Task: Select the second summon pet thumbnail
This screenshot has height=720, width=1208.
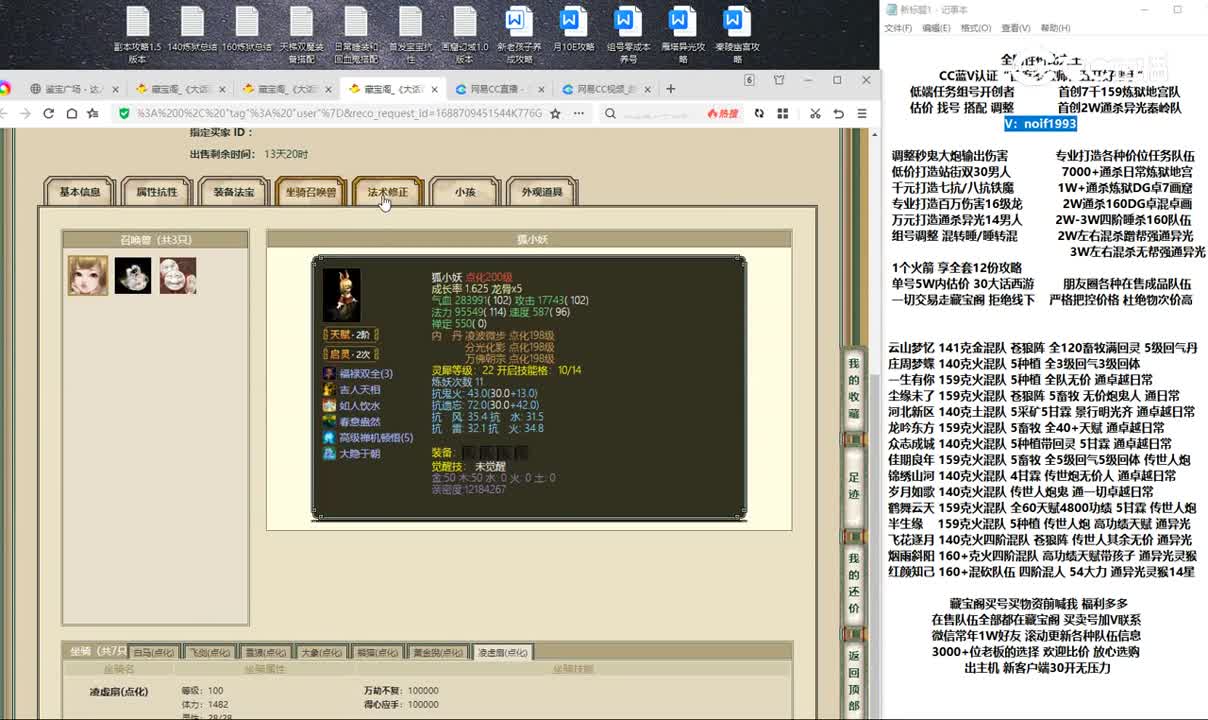Action: 133,275
